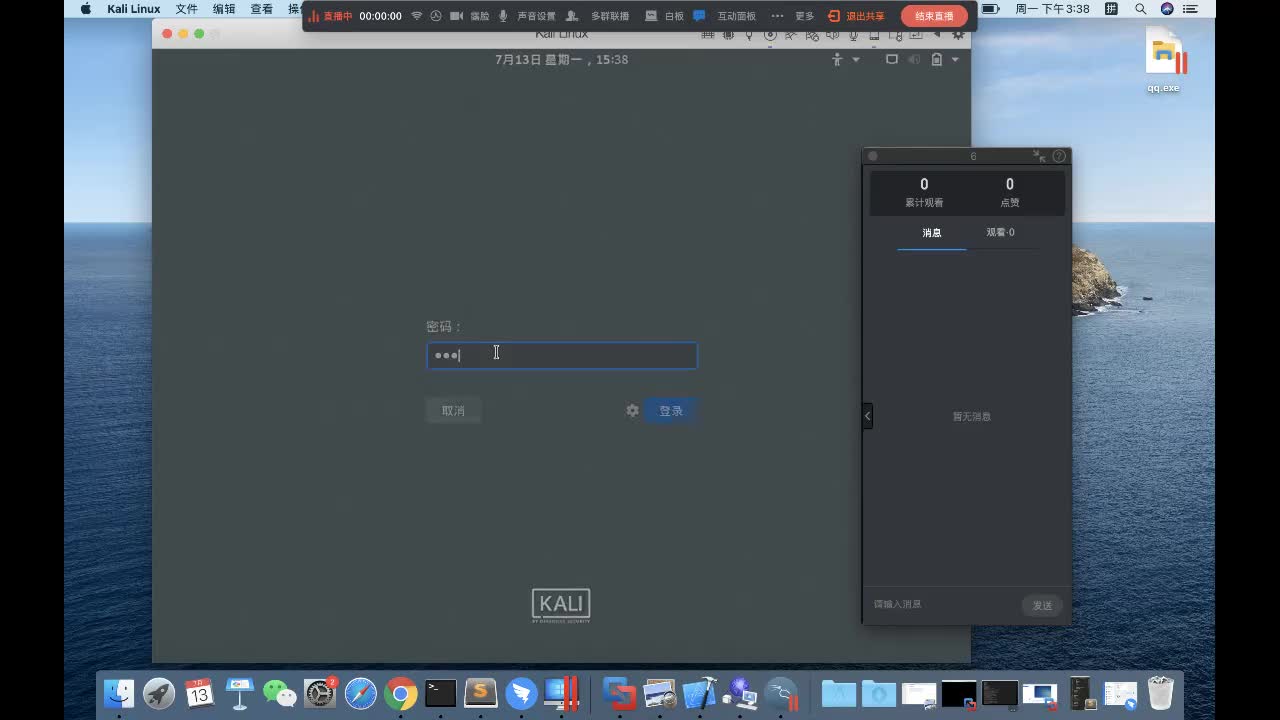Click the help question mark icon in live panel
The height and width of the screenshot is (720, 1280).
tap(1059, 156)
